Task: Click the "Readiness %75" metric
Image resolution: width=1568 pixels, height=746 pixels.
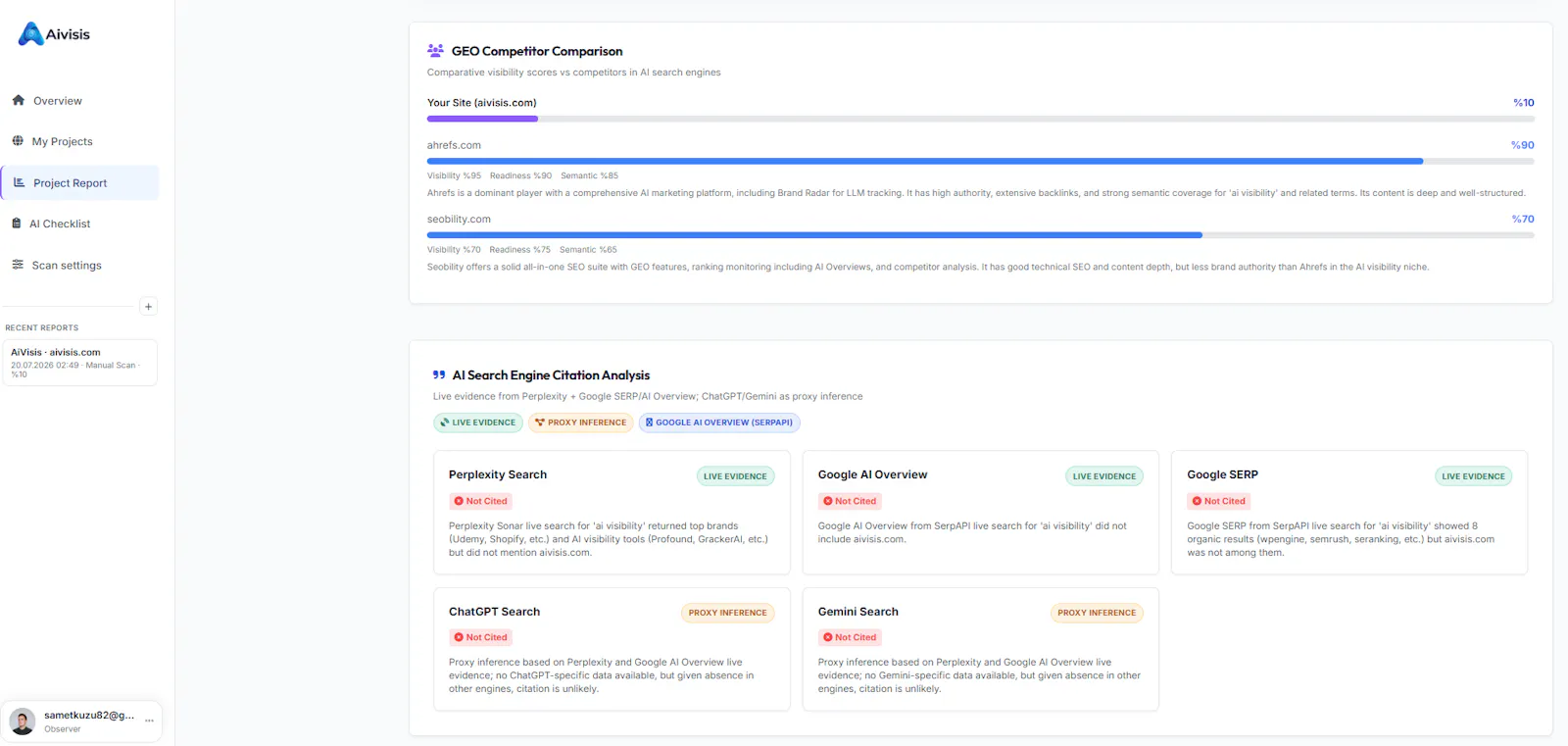Action: point(519,250)
